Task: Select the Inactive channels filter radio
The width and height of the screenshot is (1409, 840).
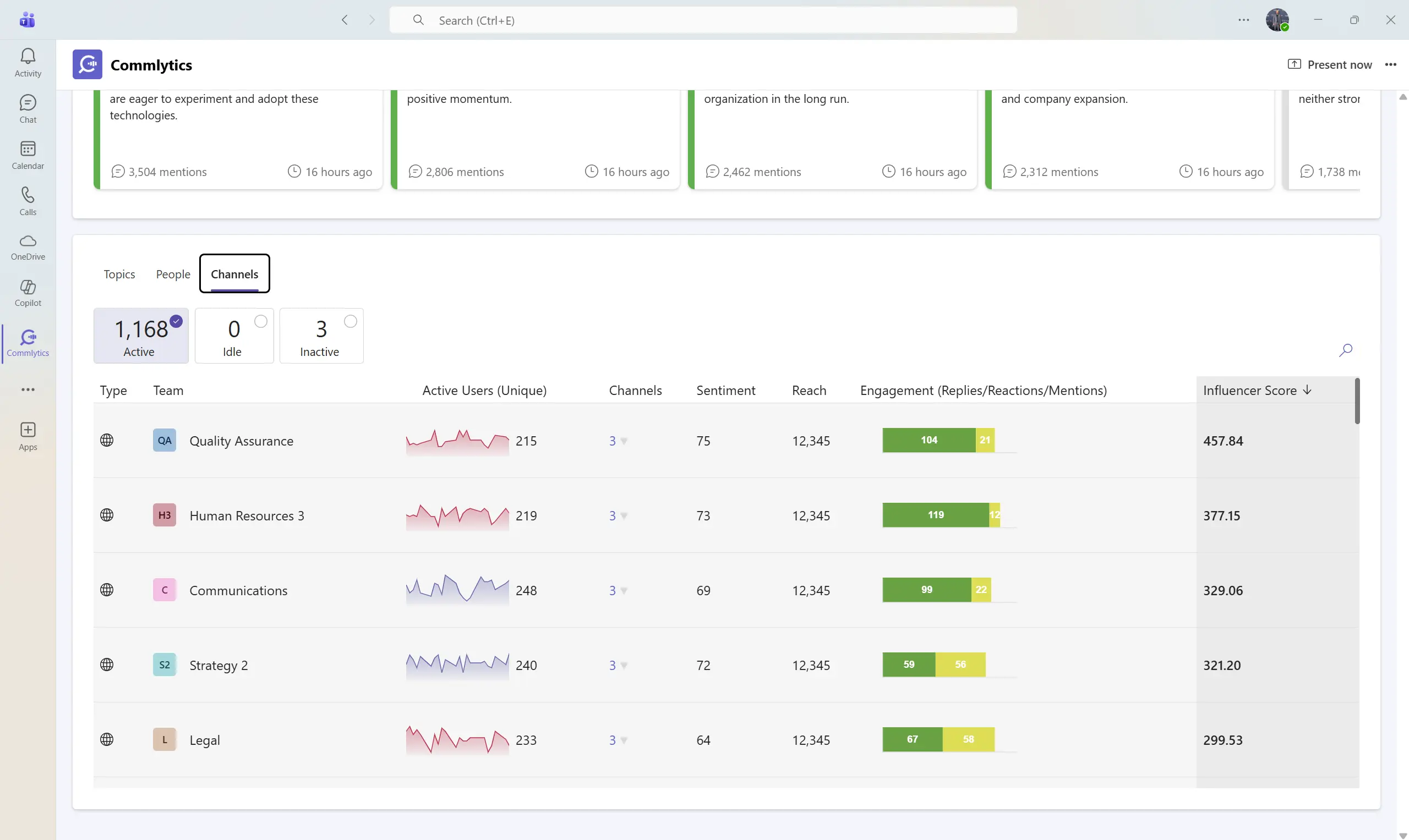Action: click(351, 321)
